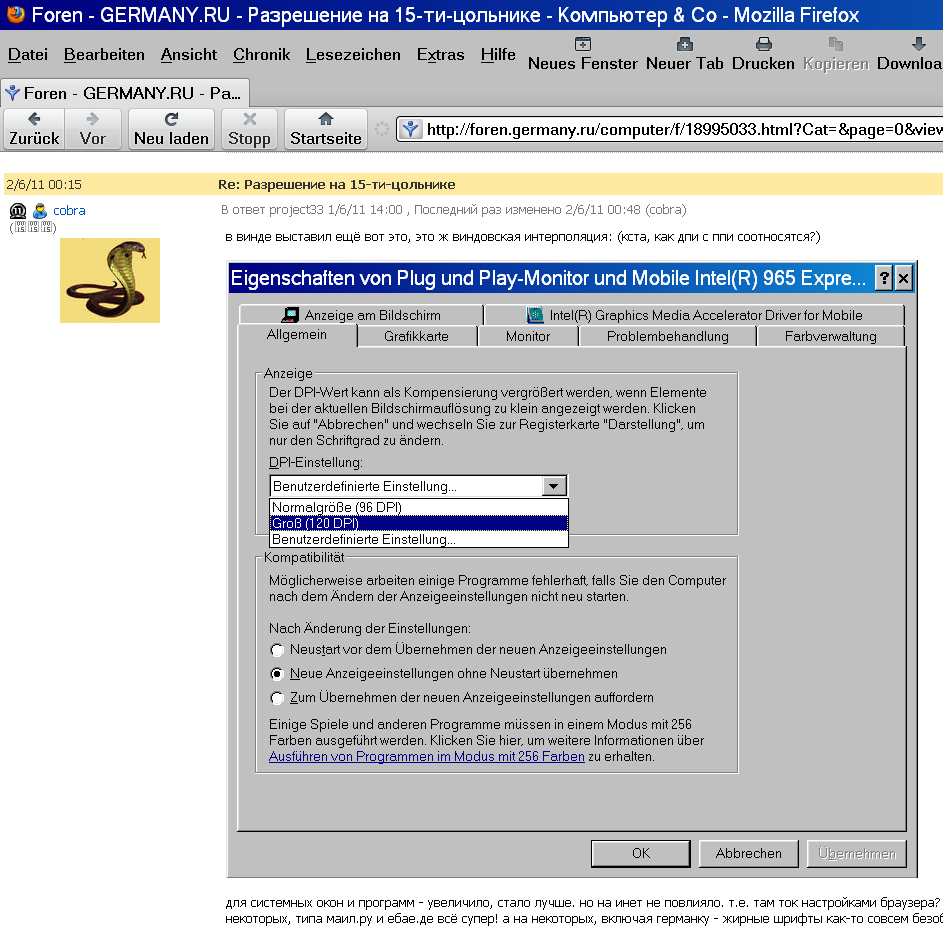943x938 pixels.
Task: Click the Abbrechen button
Action: (x=749, y=853)
